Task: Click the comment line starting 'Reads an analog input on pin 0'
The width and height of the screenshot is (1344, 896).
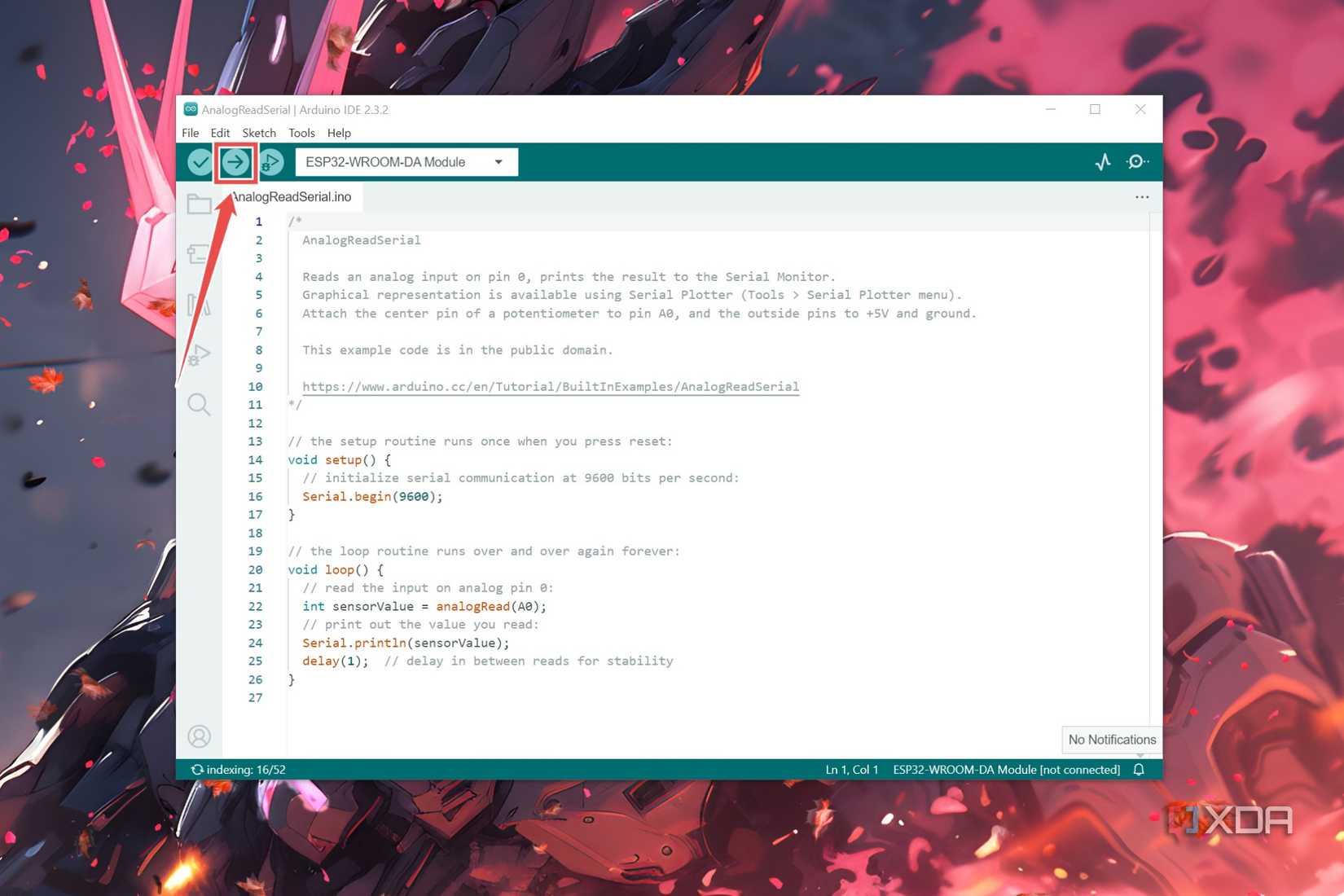Action: [569, 276]
